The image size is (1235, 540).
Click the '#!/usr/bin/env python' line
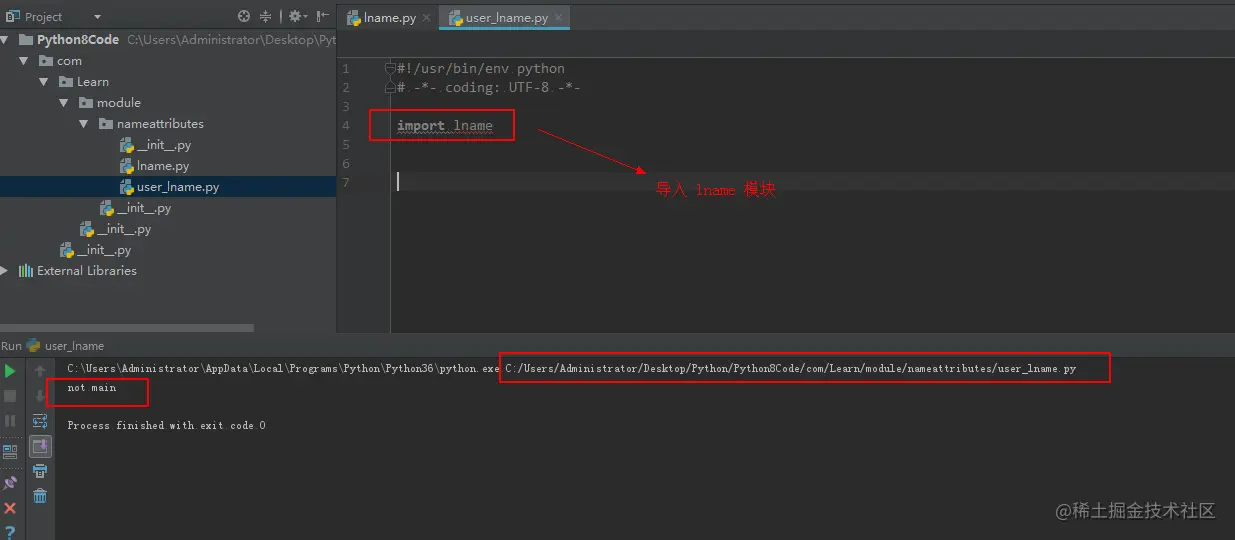coord(481,69)
